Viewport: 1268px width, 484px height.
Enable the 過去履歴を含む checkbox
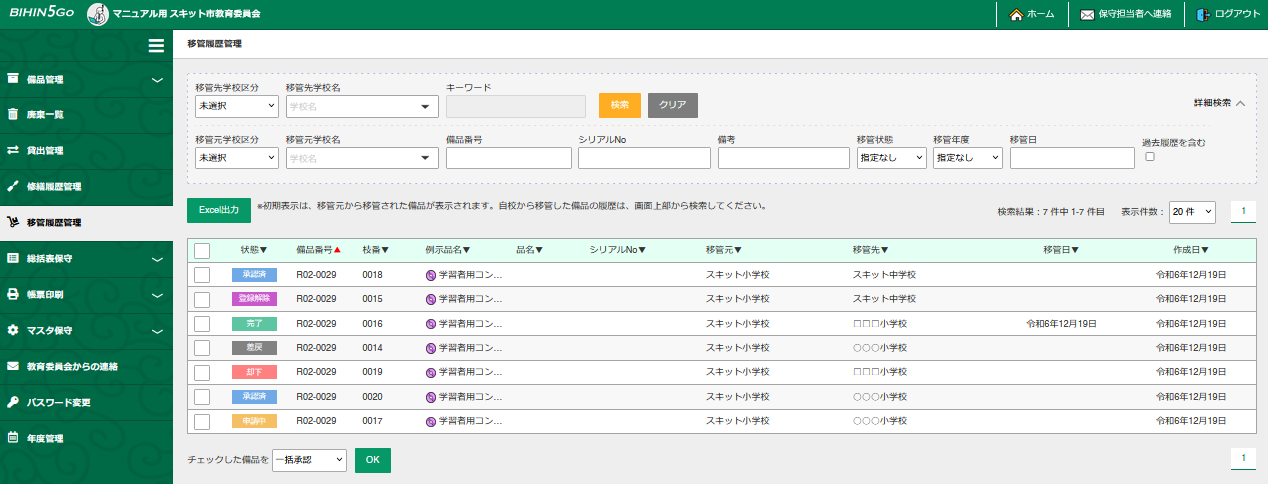pos(1149,157)
